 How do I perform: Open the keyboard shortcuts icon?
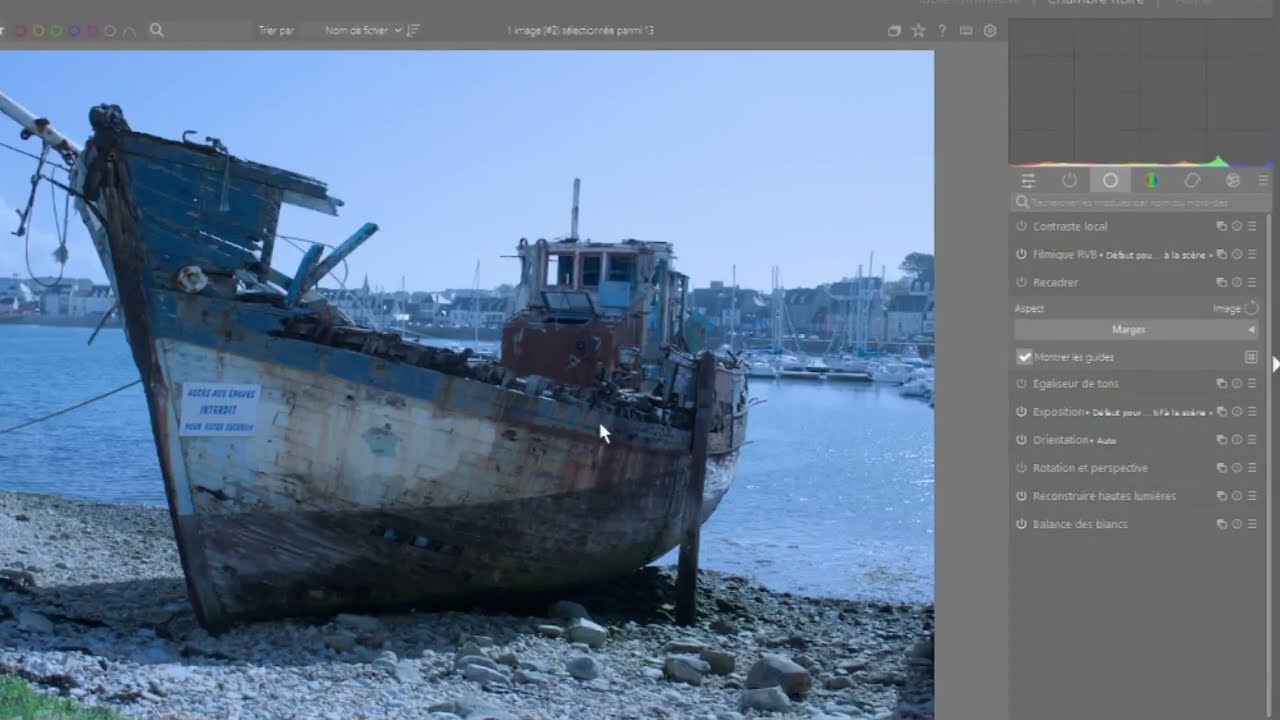pyautogui.click(x=966, y=31)
